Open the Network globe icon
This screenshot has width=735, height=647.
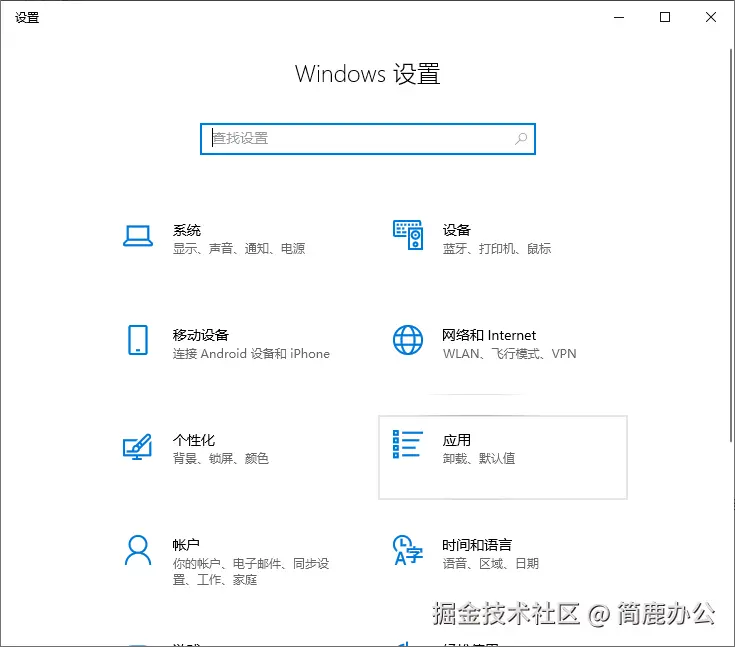pyautogui.click(x=408, y=340)
